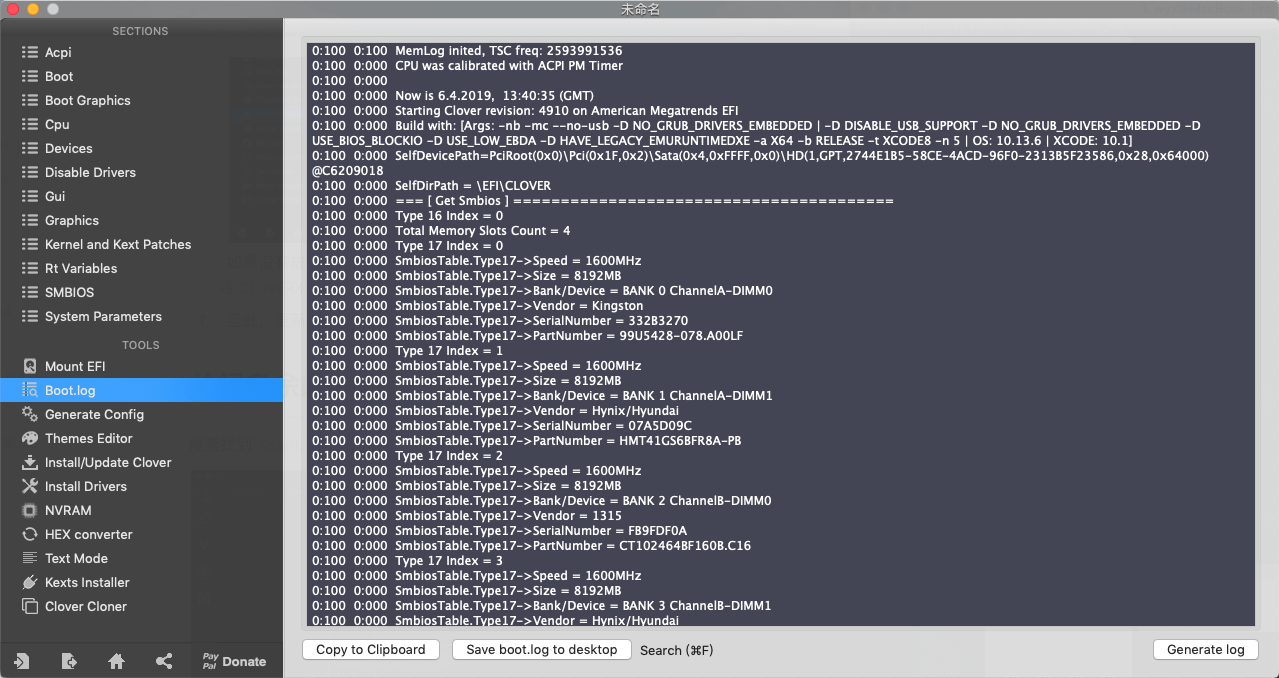Click the share icon in sidebar footer
Screen dimensions: 1279x678
(x=164, y=661)
